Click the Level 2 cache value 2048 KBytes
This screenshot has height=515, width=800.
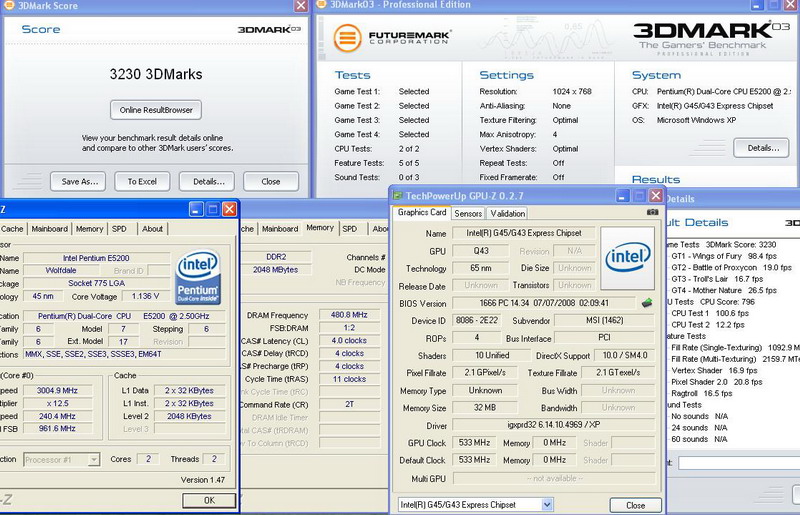click(189, 416)
